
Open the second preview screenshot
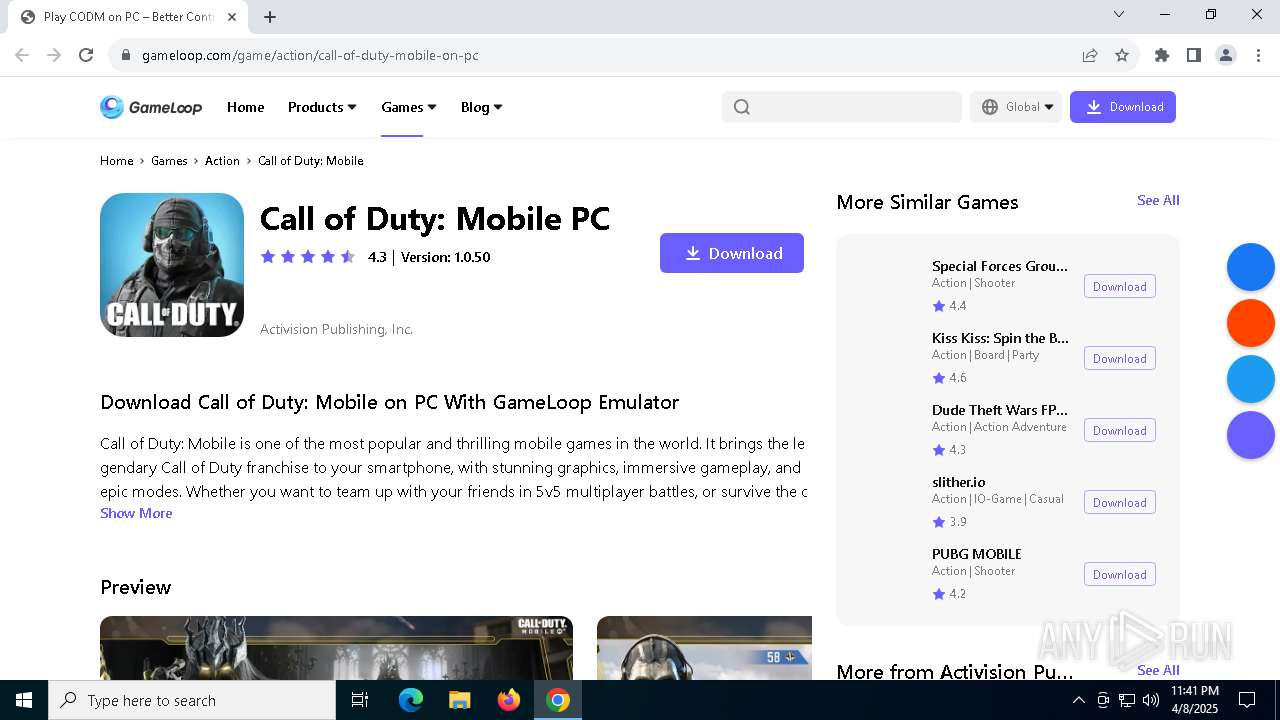704,648
